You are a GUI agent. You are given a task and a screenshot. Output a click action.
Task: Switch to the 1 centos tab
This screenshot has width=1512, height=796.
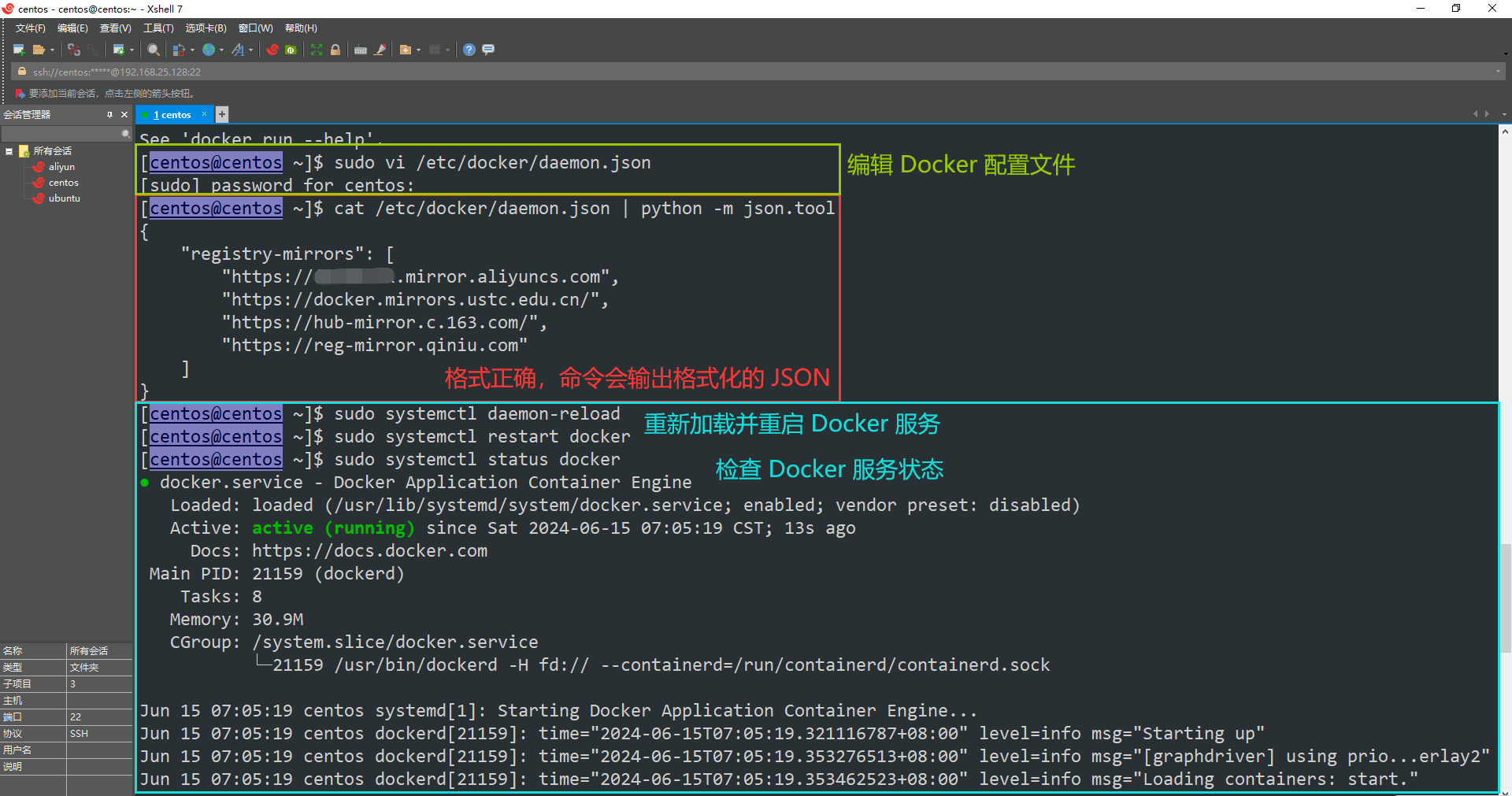pos(172,115)
